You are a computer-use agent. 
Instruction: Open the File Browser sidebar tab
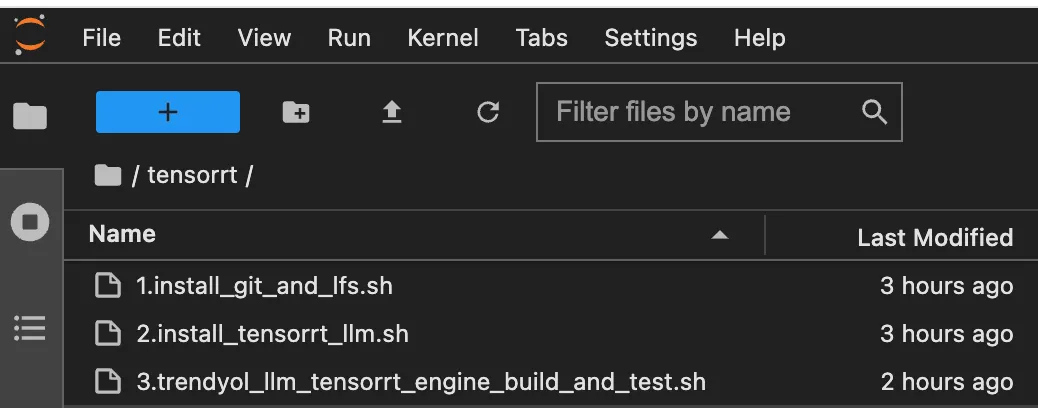30,116
